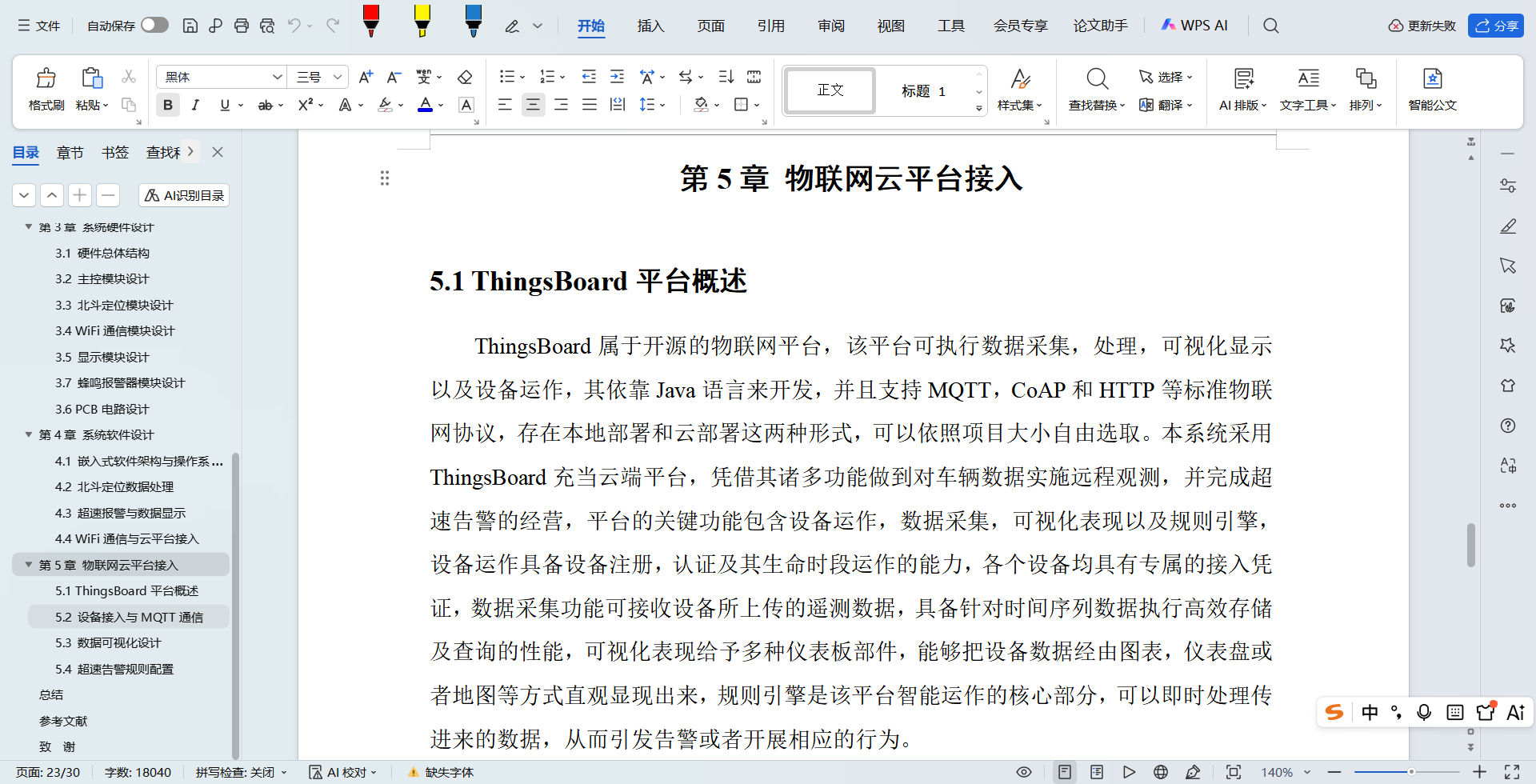Toggle underline formatting

[x=225, y=105]
